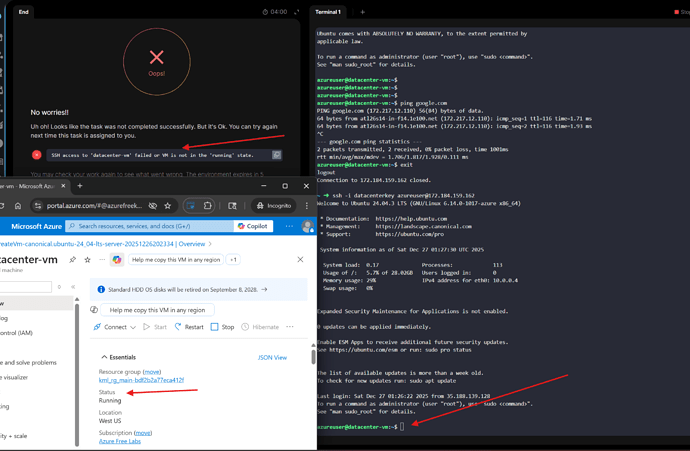The width and height of the screenshot is (690, 451).
Task: Click the Subscription move link
Action: pos(143,433)
